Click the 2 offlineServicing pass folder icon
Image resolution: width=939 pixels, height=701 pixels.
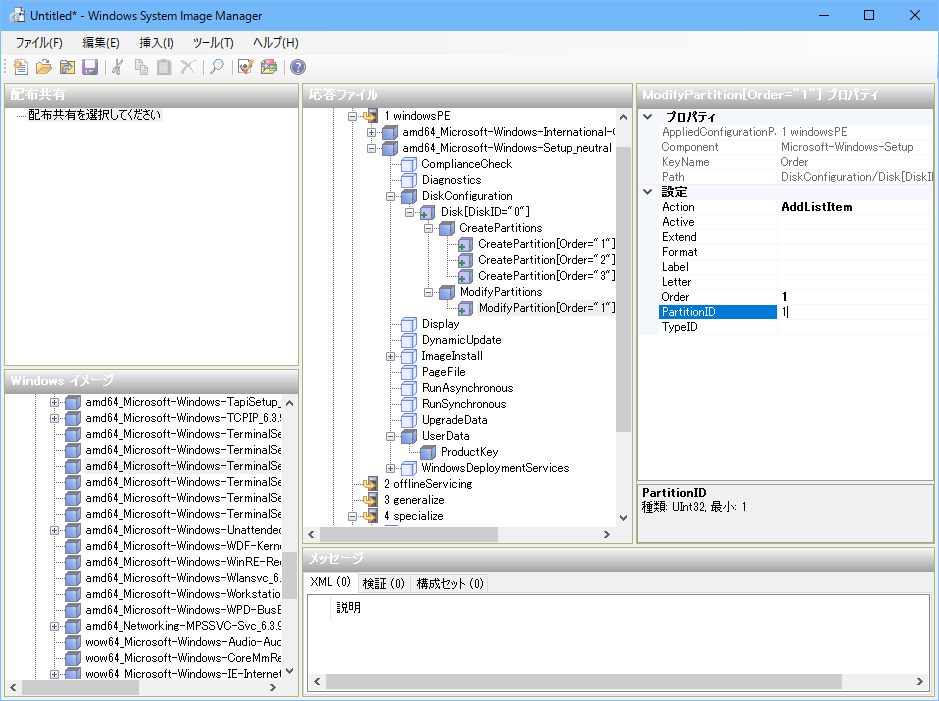coord(371,483)
